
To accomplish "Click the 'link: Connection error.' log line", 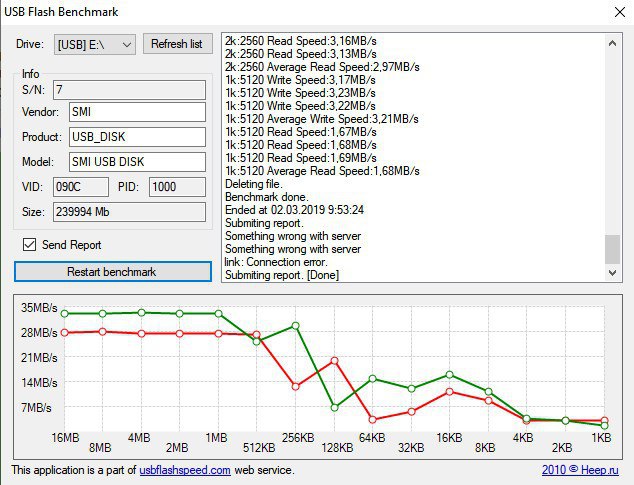I will (x=276, y=262).
